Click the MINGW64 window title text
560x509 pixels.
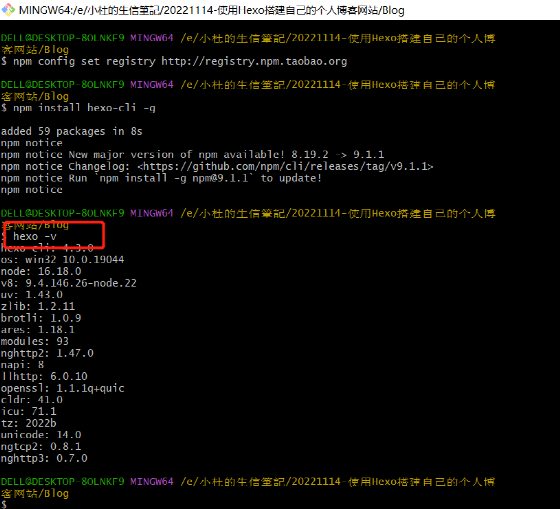pyautogui.click(x=211, y=10)
